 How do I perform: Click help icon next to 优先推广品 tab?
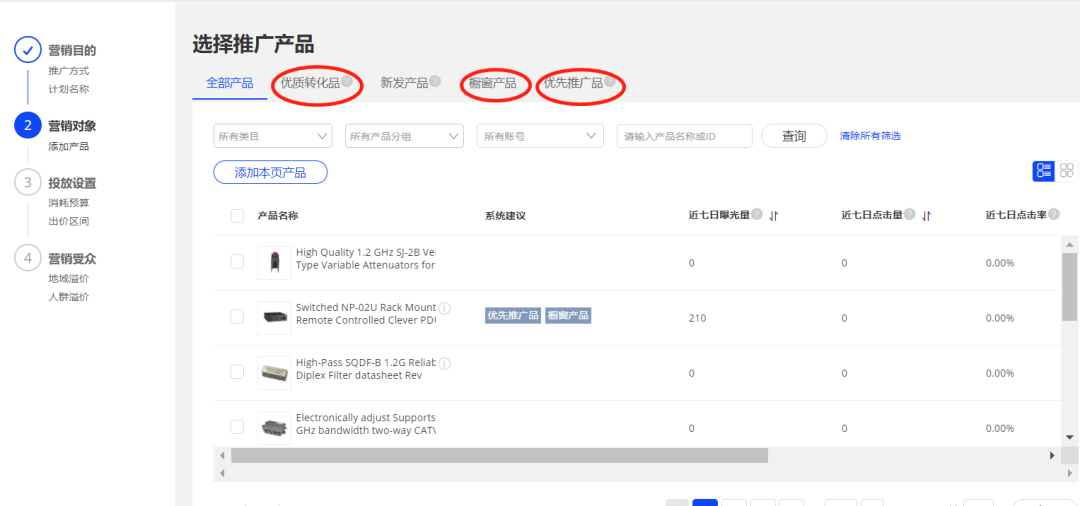(x=610, y=81)
